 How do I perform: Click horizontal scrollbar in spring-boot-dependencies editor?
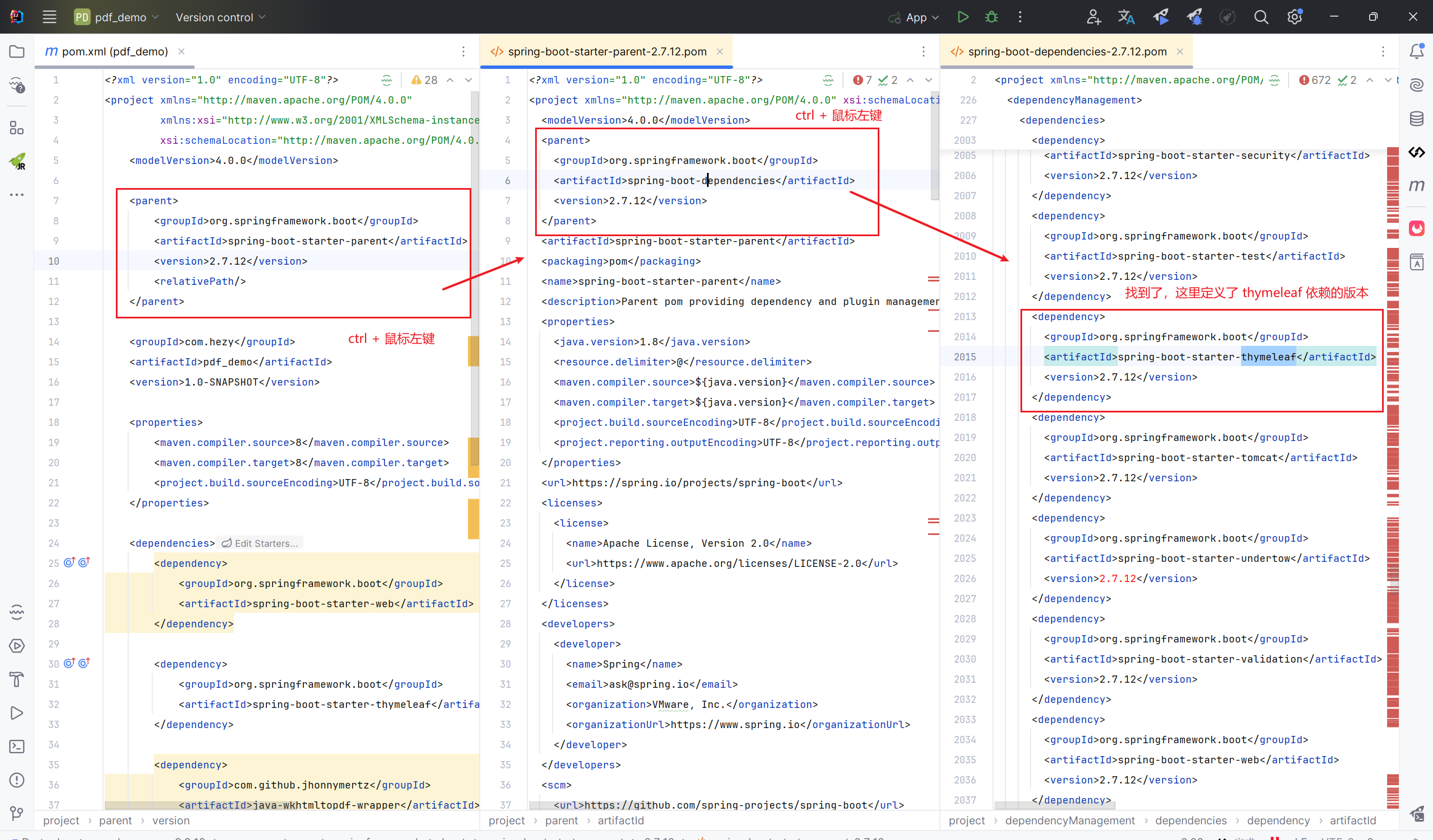(x=1054, y=805)
